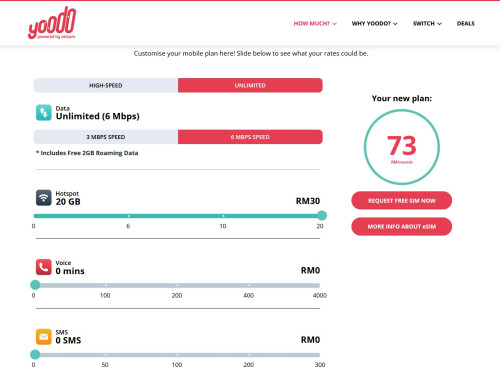Expand chevron next to HOW MUCH?
500x377 pixels.
click(335, 24)
